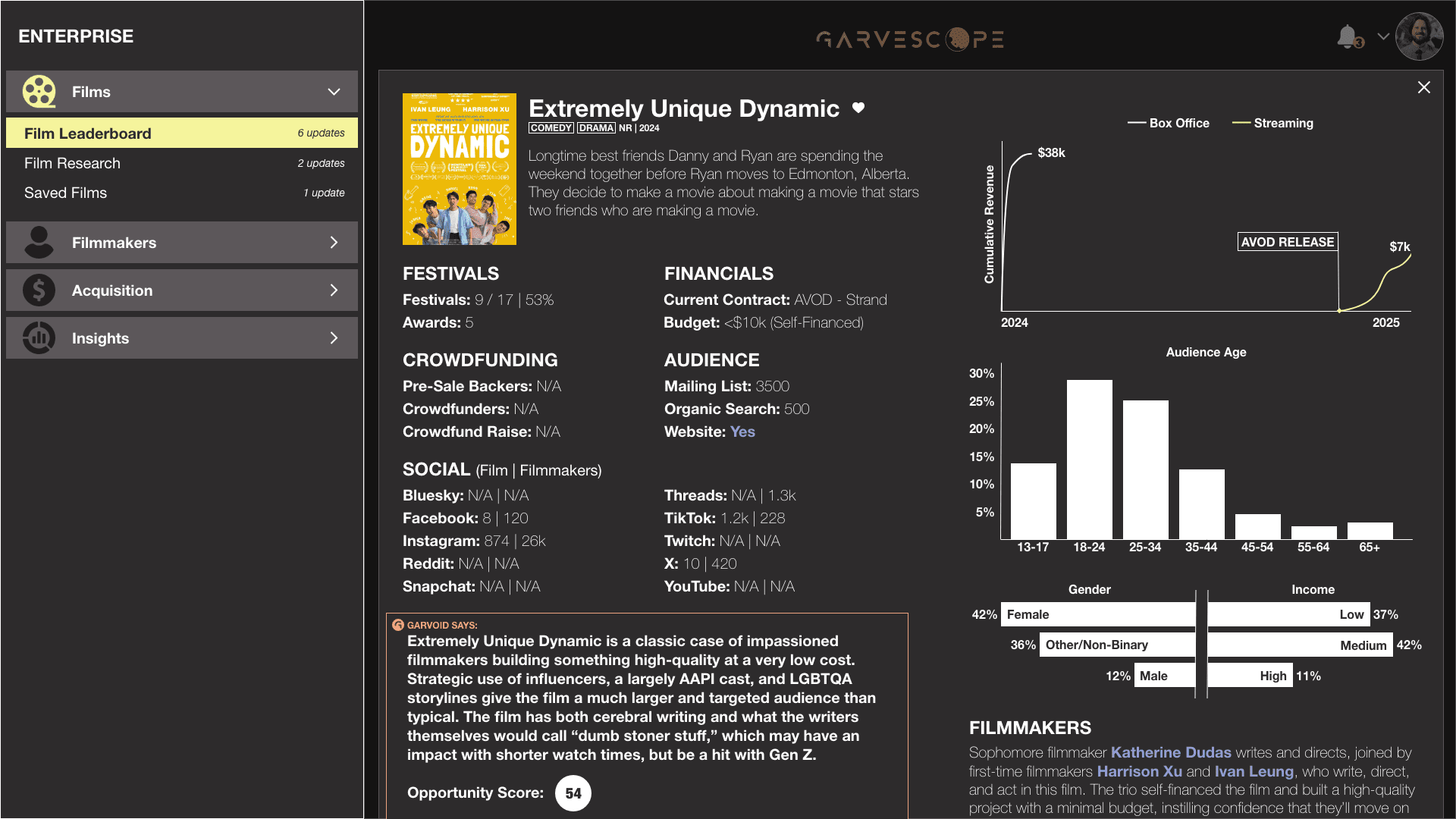
Task: Click the '1 update' badge
Action: pyautogui.click(x=324, y=193)
